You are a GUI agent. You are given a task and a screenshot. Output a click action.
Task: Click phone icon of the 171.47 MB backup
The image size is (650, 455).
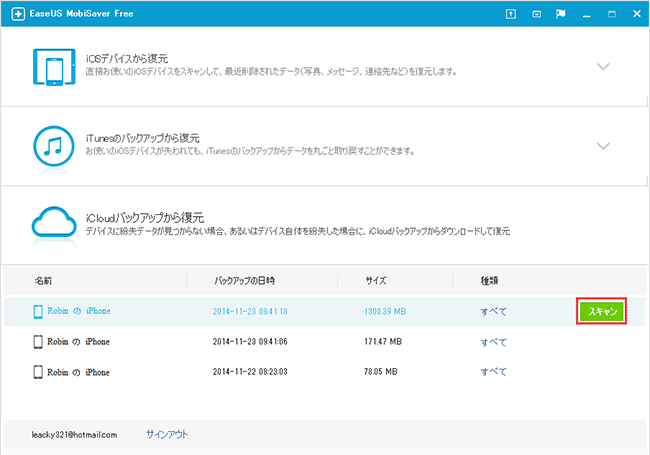[x=38, y=342]
